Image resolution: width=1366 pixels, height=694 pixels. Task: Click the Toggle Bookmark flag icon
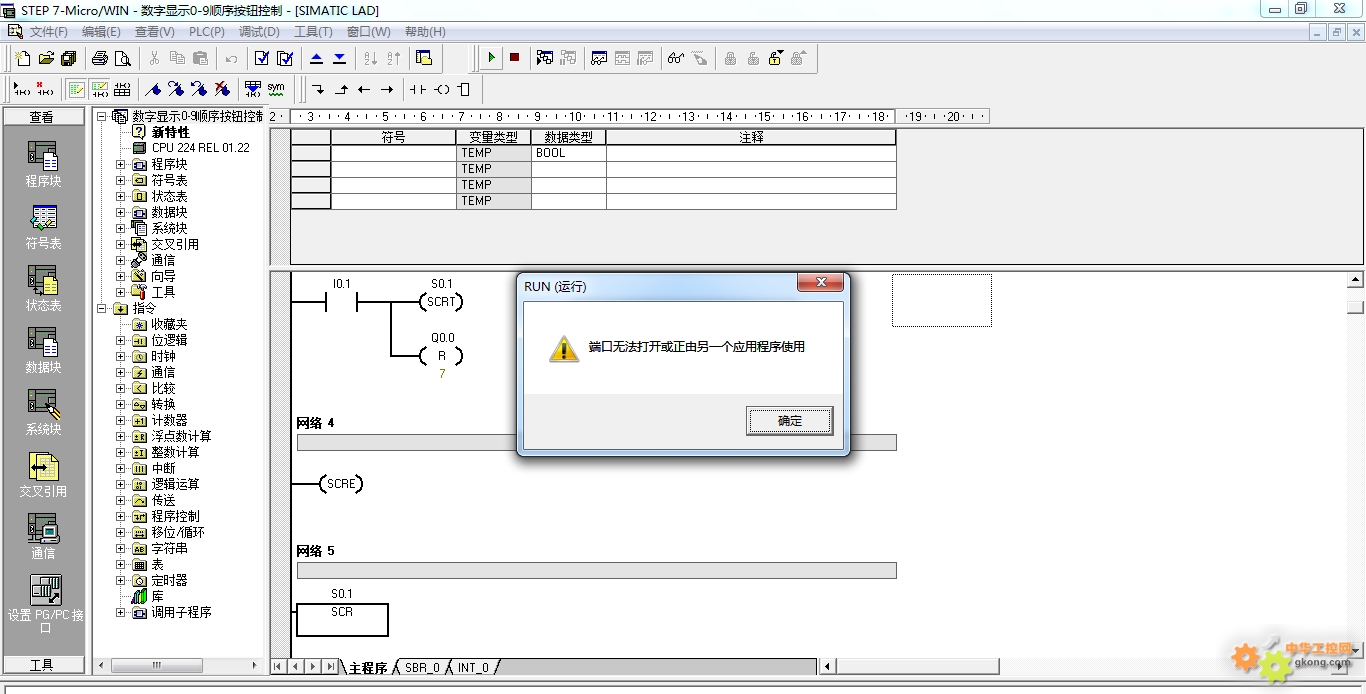point(154,89)
